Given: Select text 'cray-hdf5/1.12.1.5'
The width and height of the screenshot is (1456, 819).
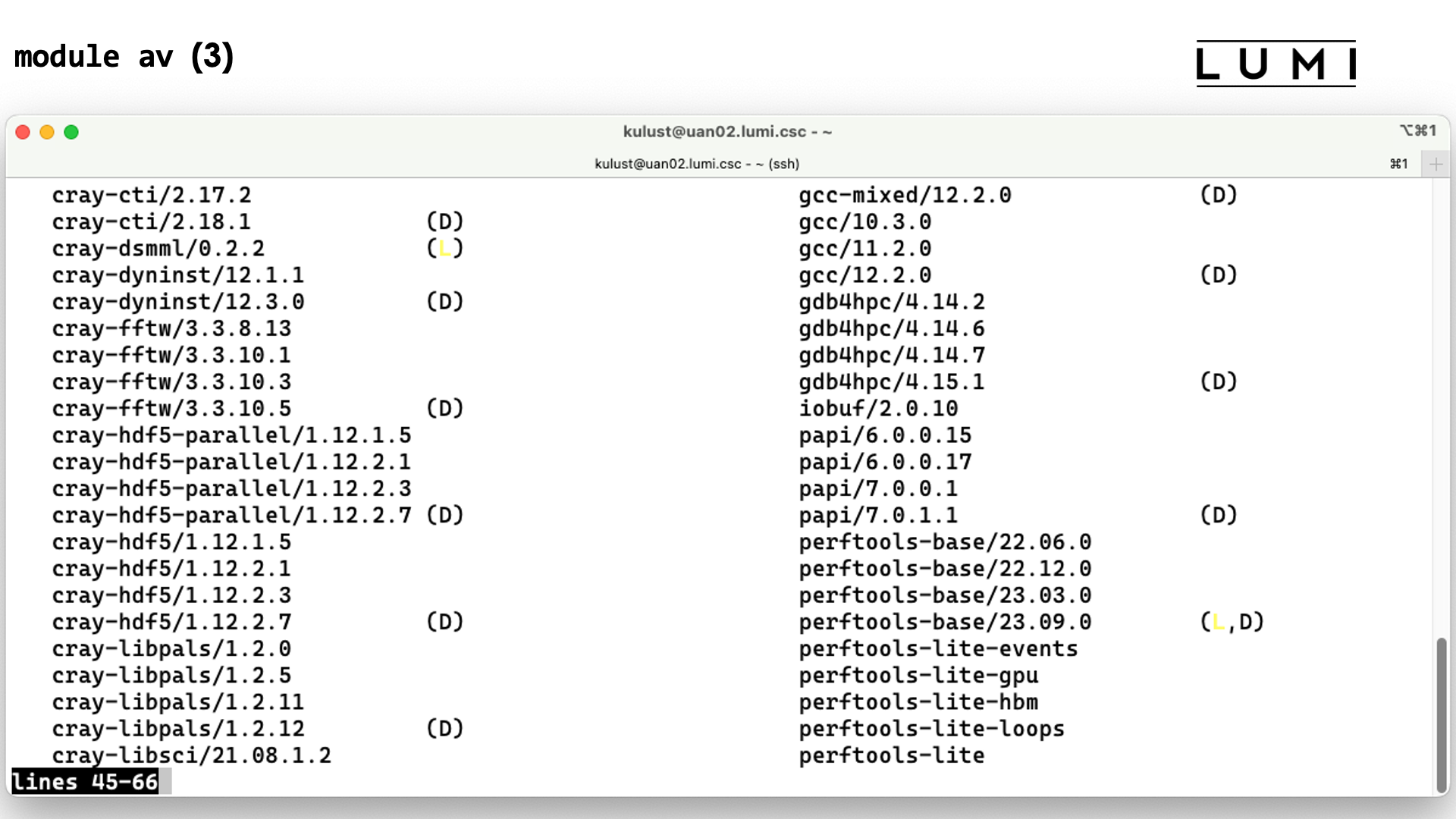Looking at the screenshot, I should (171, 542).
